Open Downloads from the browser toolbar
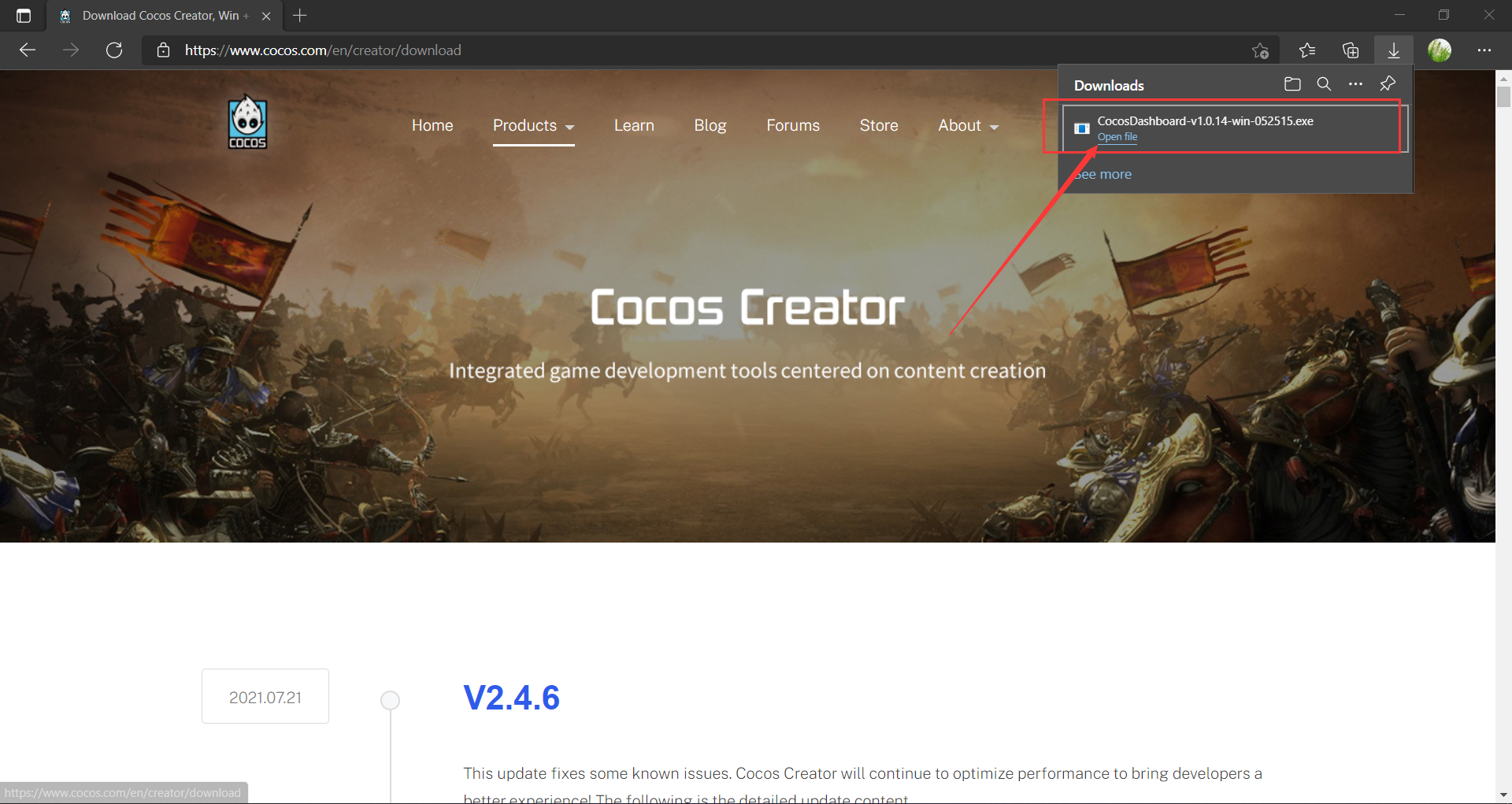1512x804 pixels. 1393,50
